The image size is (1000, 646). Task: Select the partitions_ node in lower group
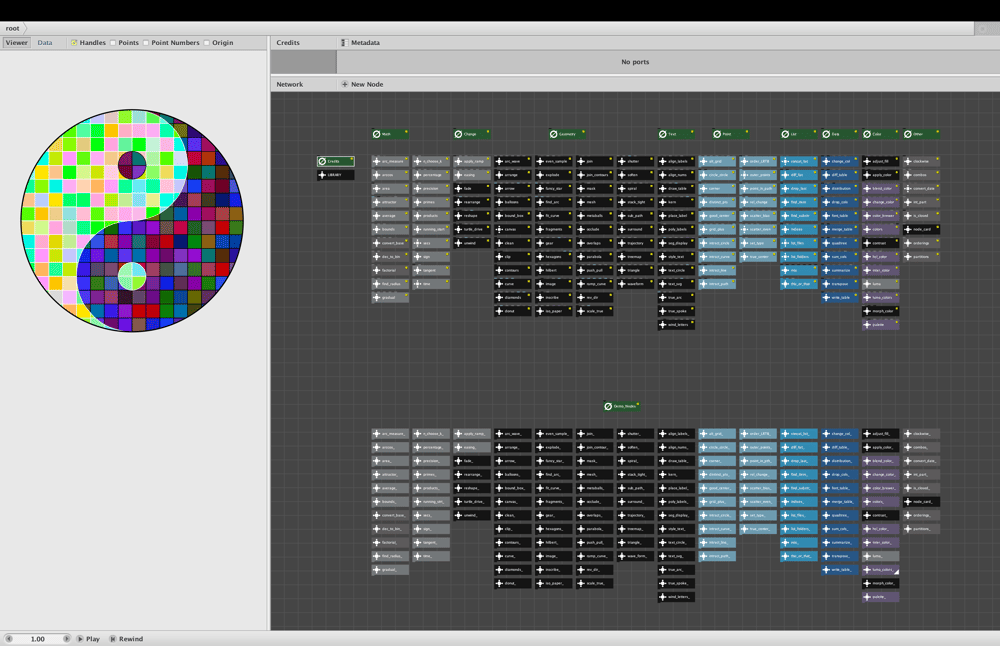[x=921, y=529]
